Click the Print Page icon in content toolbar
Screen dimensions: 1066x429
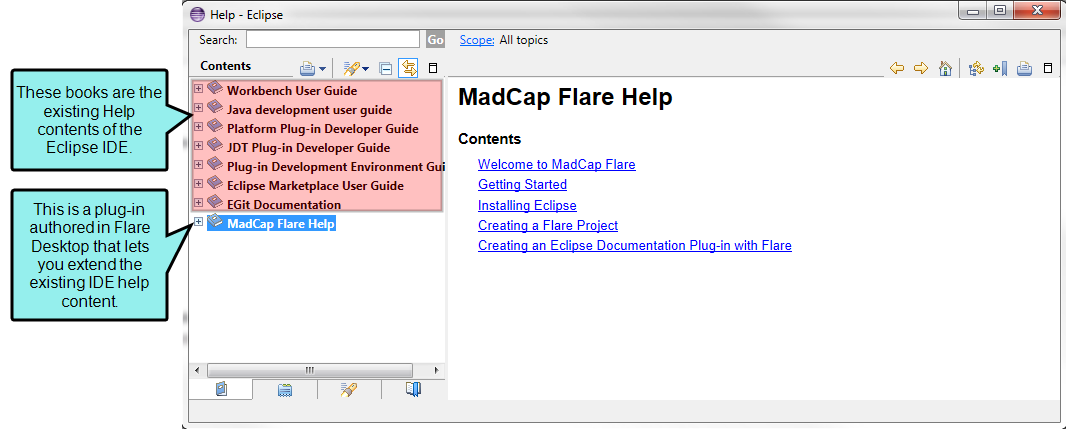1025,68
